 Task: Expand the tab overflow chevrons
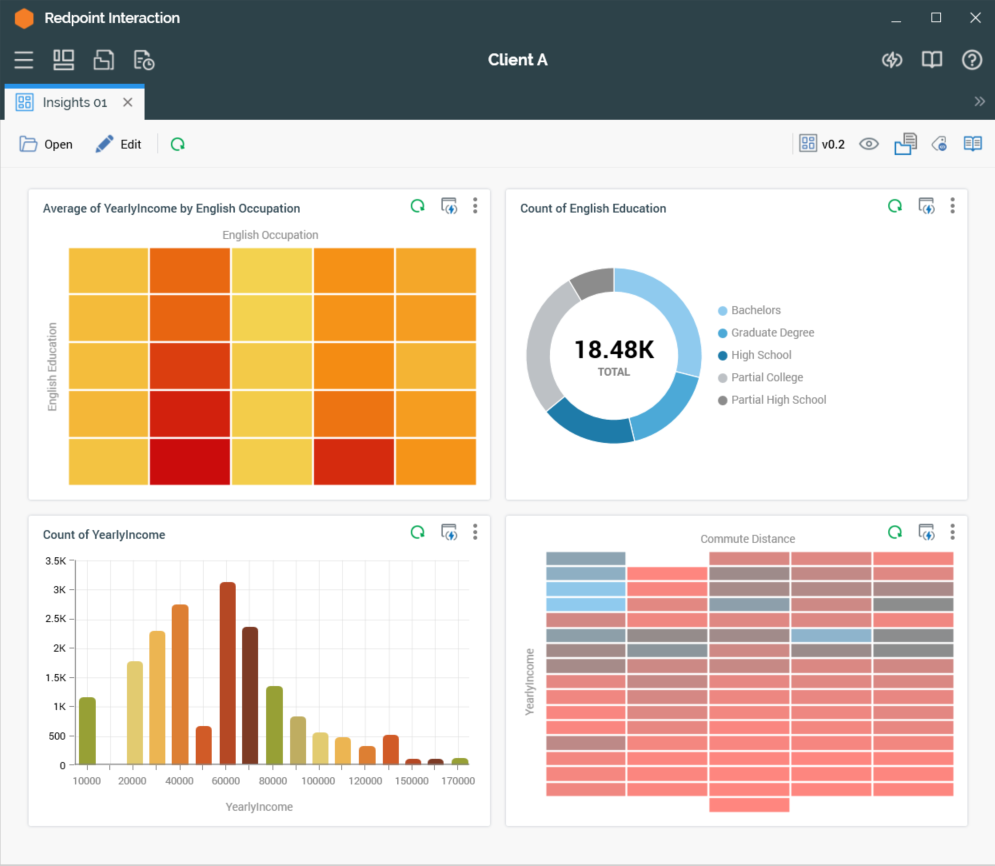(979, 102)
